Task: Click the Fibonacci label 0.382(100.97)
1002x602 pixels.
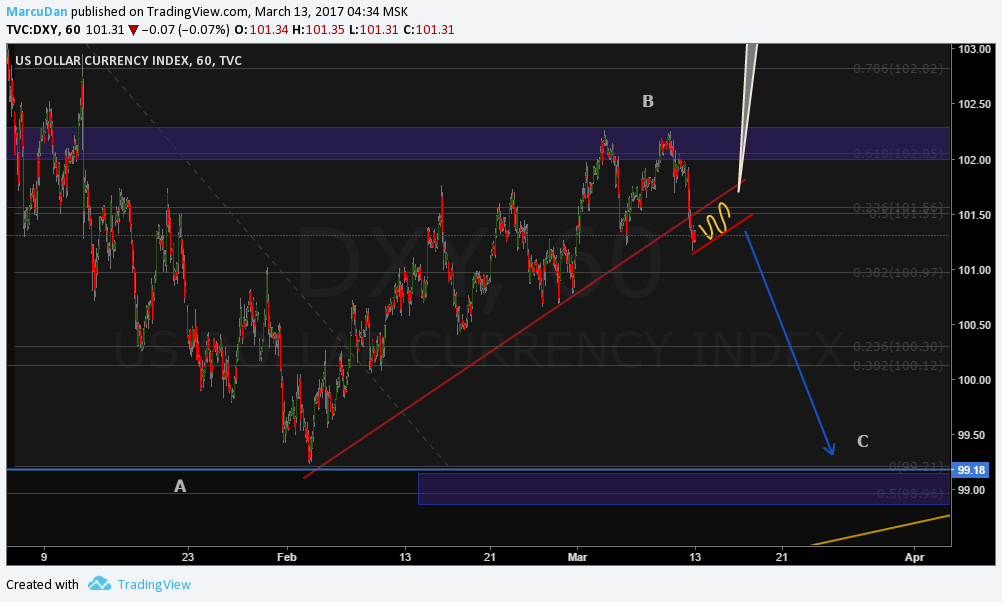Action: click(x=898, y=272)
